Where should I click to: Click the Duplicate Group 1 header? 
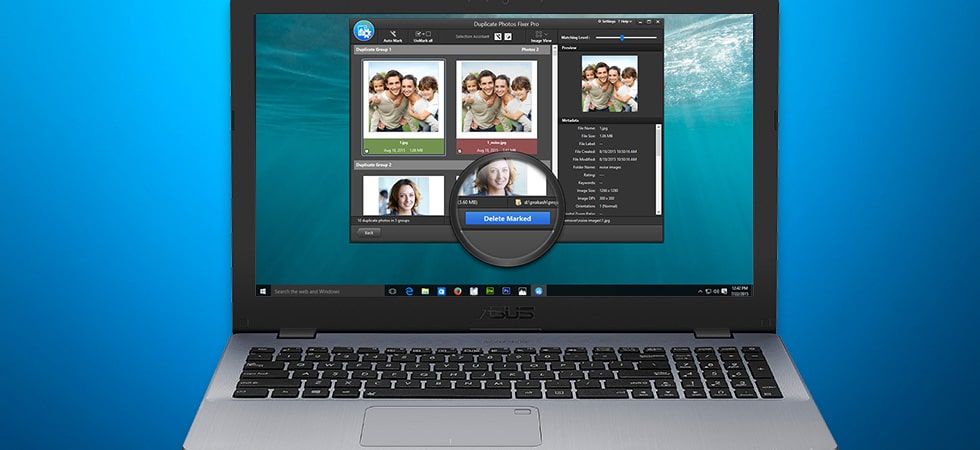click(452, 49)
